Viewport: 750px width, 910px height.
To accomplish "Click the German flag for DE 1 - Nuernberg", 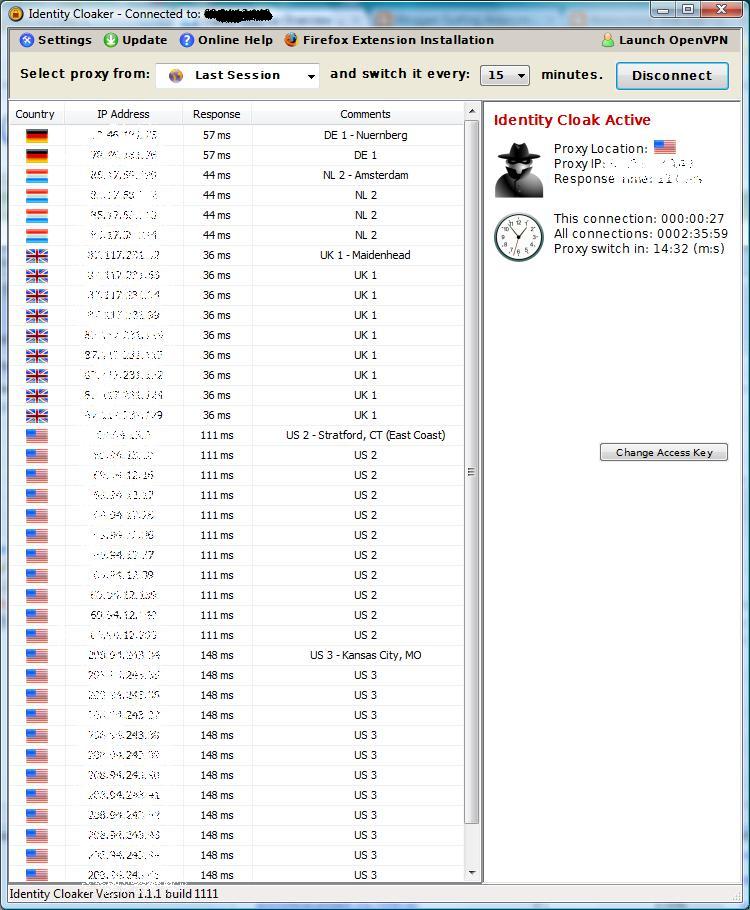I will pyautogui.click(x=37, y=135).
